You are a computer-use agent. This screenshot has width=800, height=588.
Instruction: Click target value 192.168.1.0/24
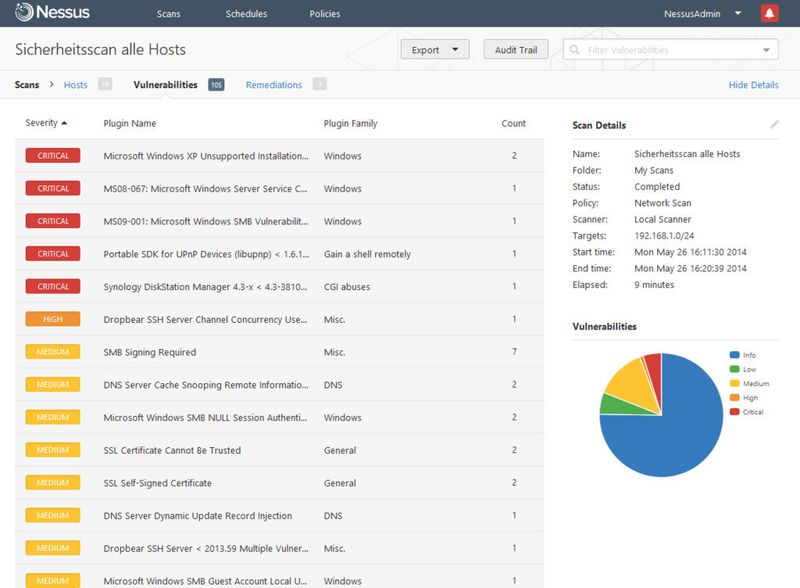tap(664, 236)
